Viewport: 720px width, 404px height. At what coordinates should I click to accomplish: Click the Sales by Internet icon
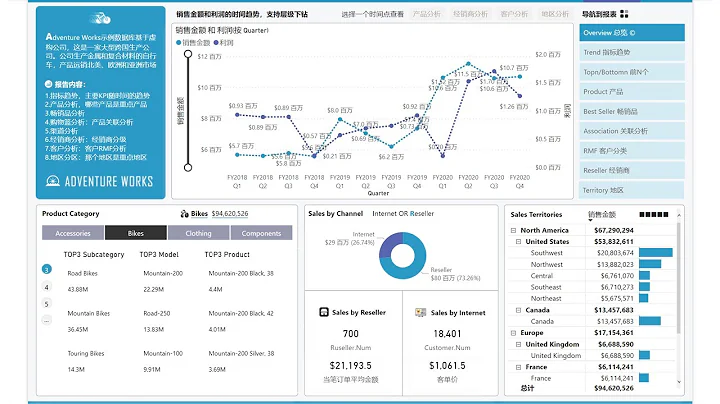click(x=420, y=313)
